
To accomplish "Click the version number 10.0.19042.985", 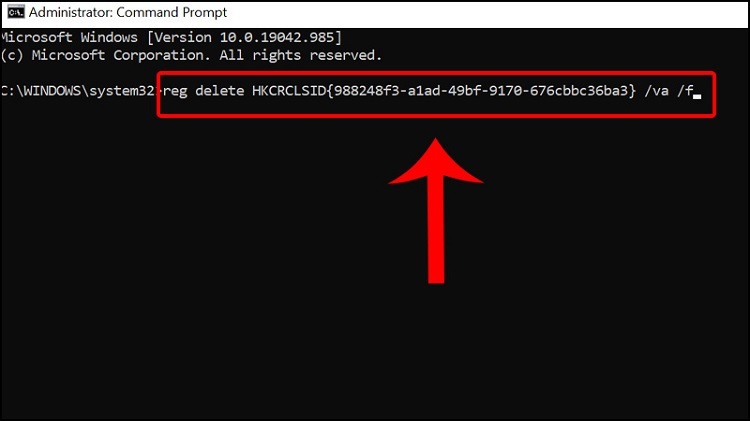I will (276, 37).
